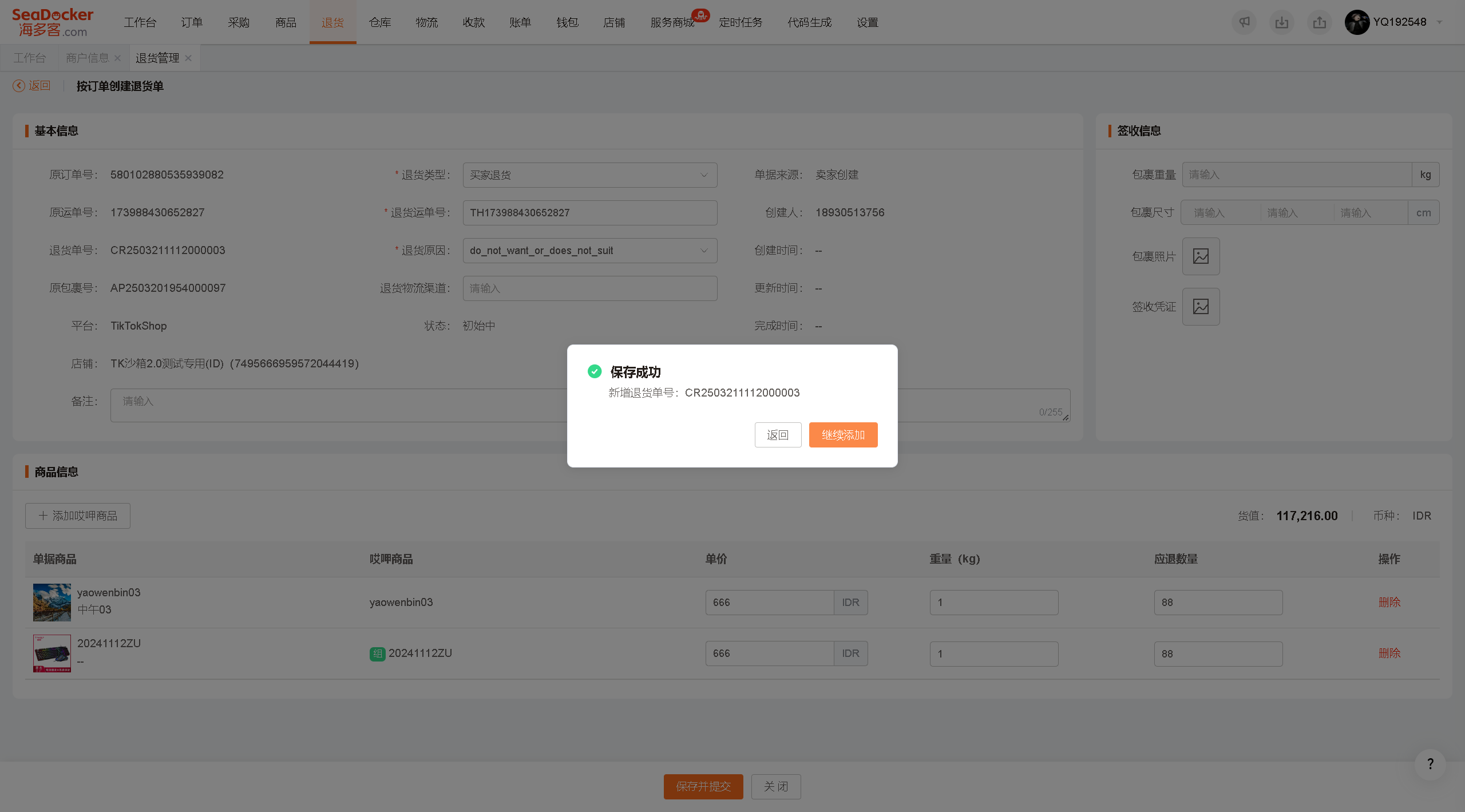Expand the 退货类型 dropdown

590,175
